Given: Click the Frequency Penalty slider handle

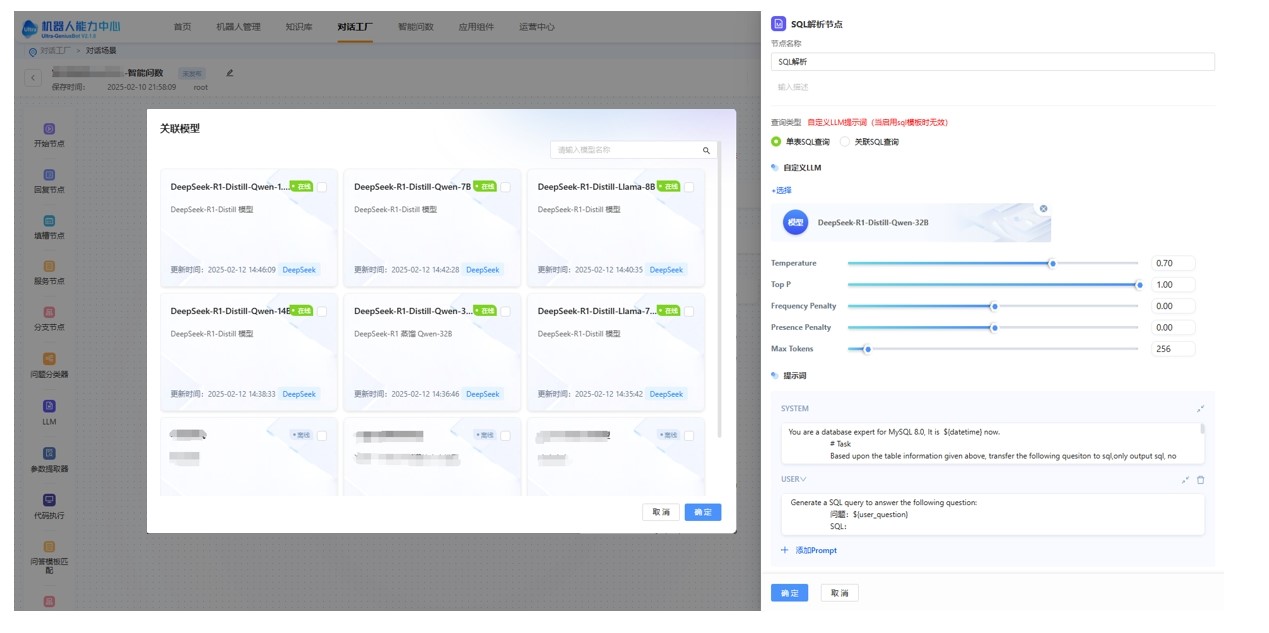Looking at the screenshot, I should tap(994, 306).
